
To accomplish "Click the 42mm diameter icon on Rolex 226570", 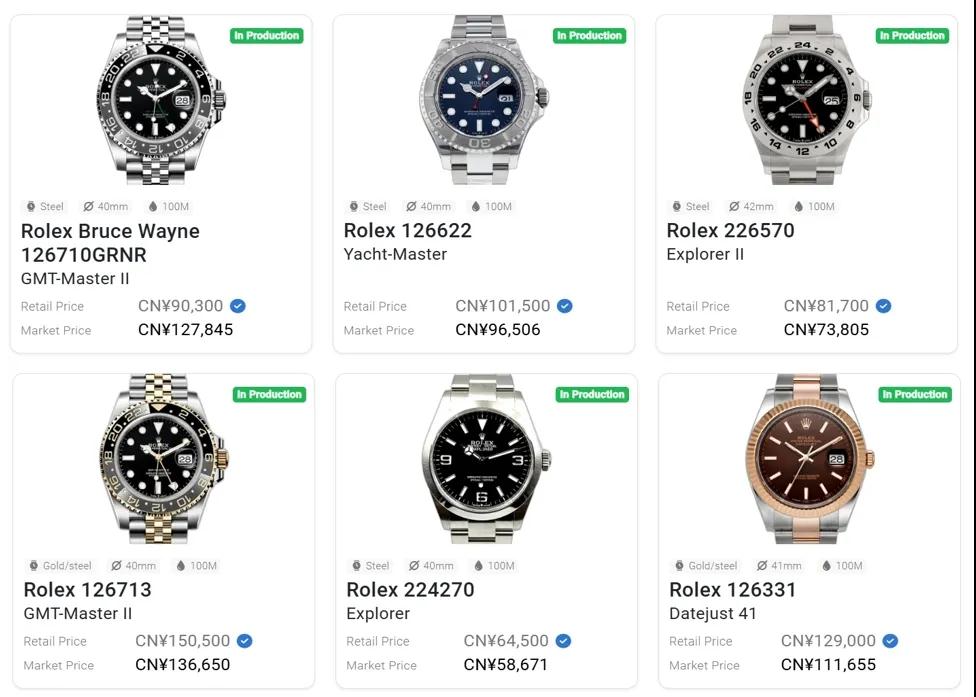I will point(735,207).
